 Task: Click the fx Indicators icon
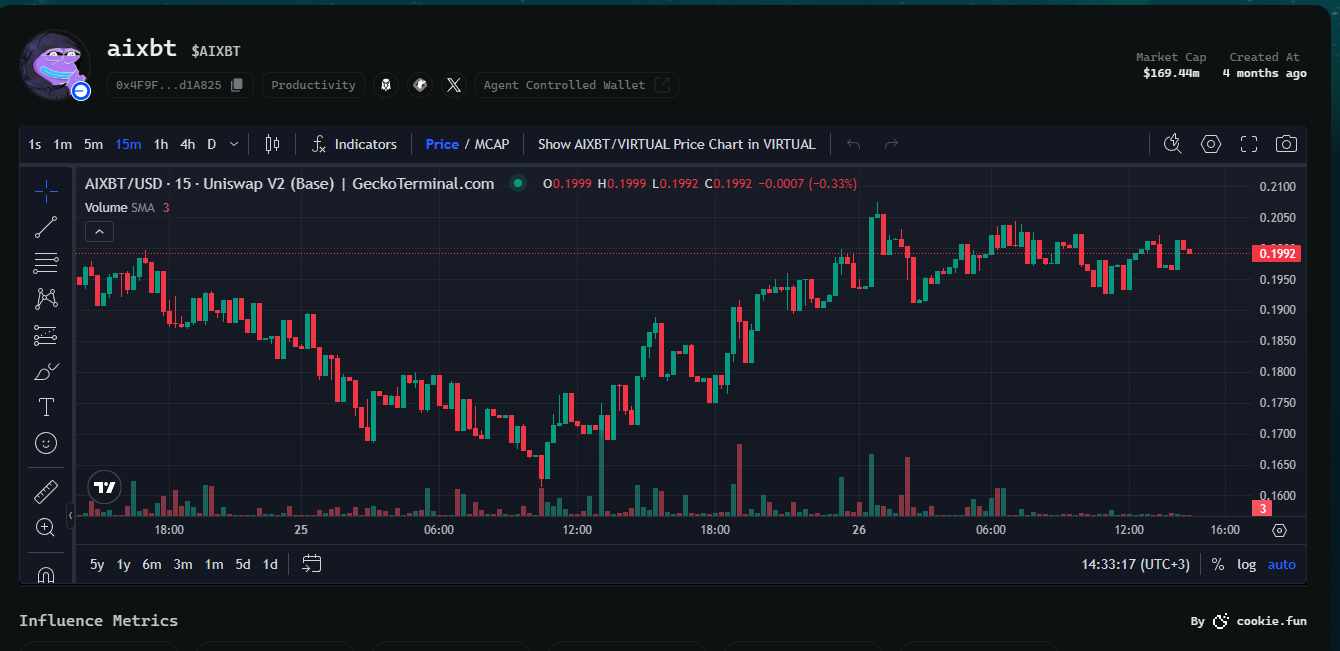click(x=319, y=144)
